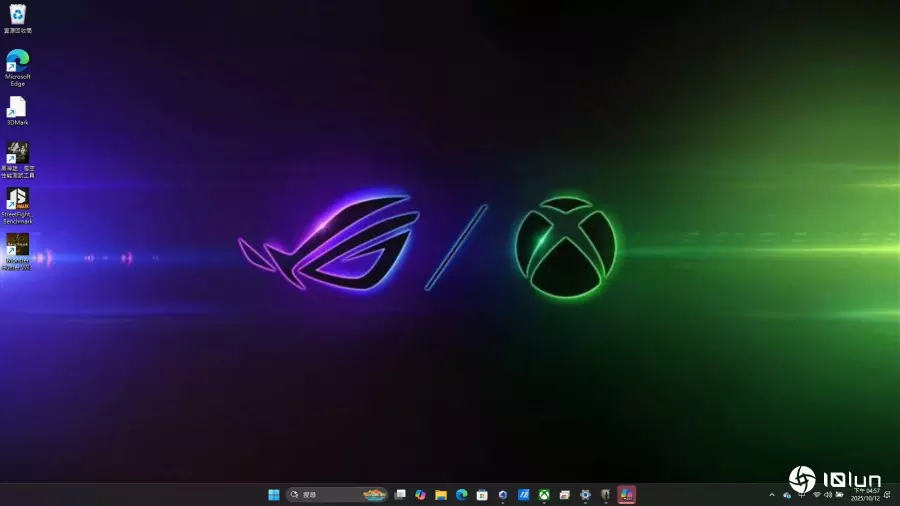Open the Wi-Fi network quick settings

click(x=817, y=495)
